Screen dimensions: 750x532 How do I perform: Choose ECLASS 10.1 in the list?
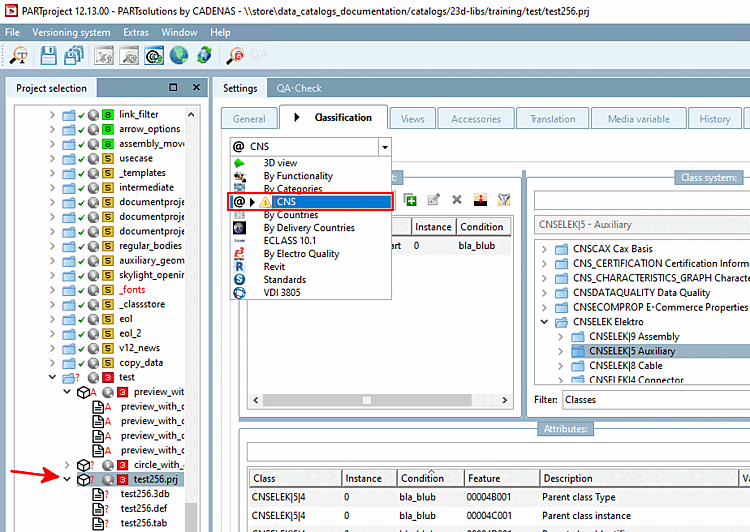coord(290,241)
